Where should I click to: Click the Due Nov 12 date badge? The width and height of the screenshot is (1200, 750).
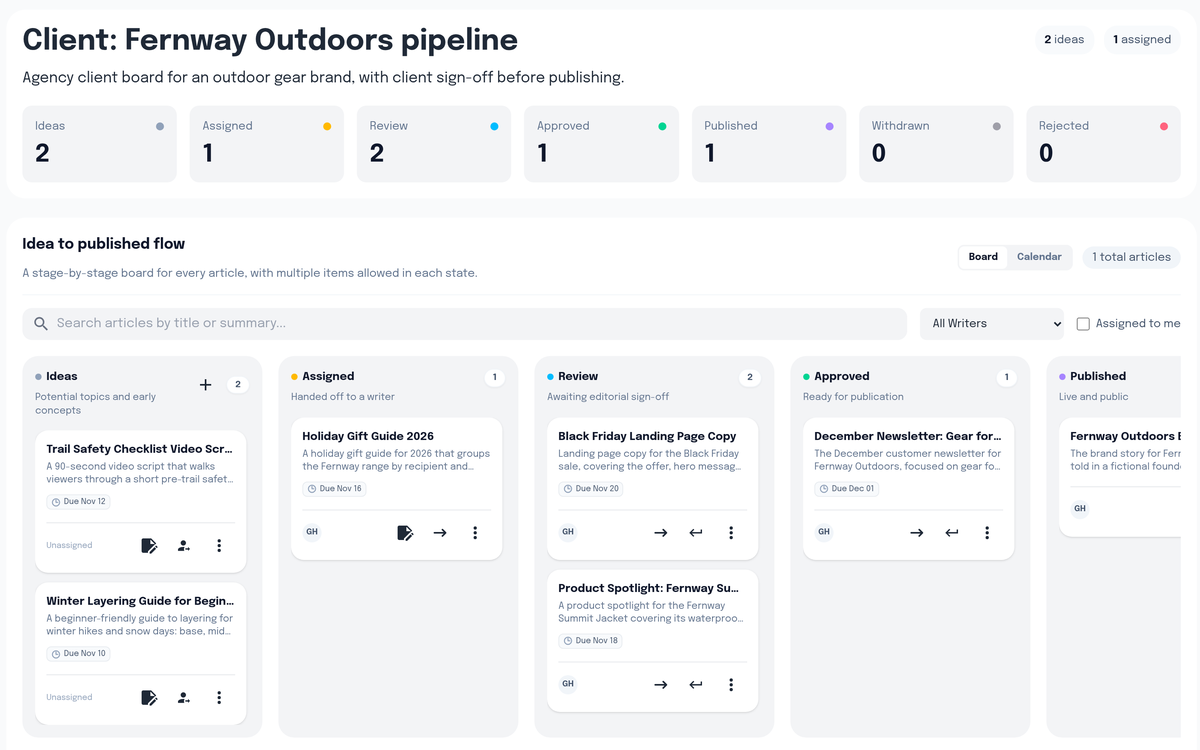pyautogui.click(x=78, y=502)
